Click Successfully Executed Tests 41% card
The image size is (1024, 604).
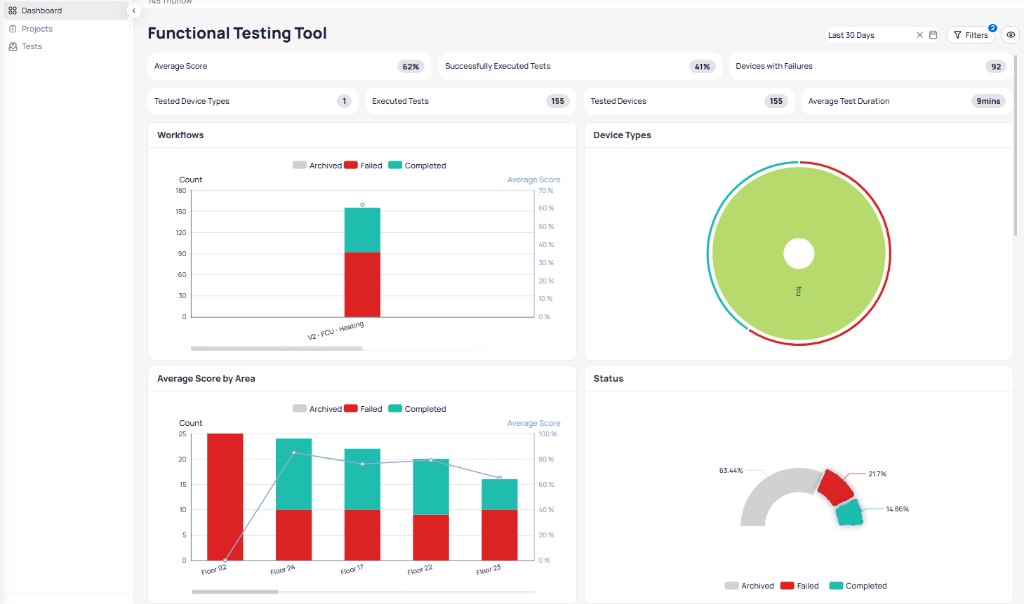[x=580, y=67]
